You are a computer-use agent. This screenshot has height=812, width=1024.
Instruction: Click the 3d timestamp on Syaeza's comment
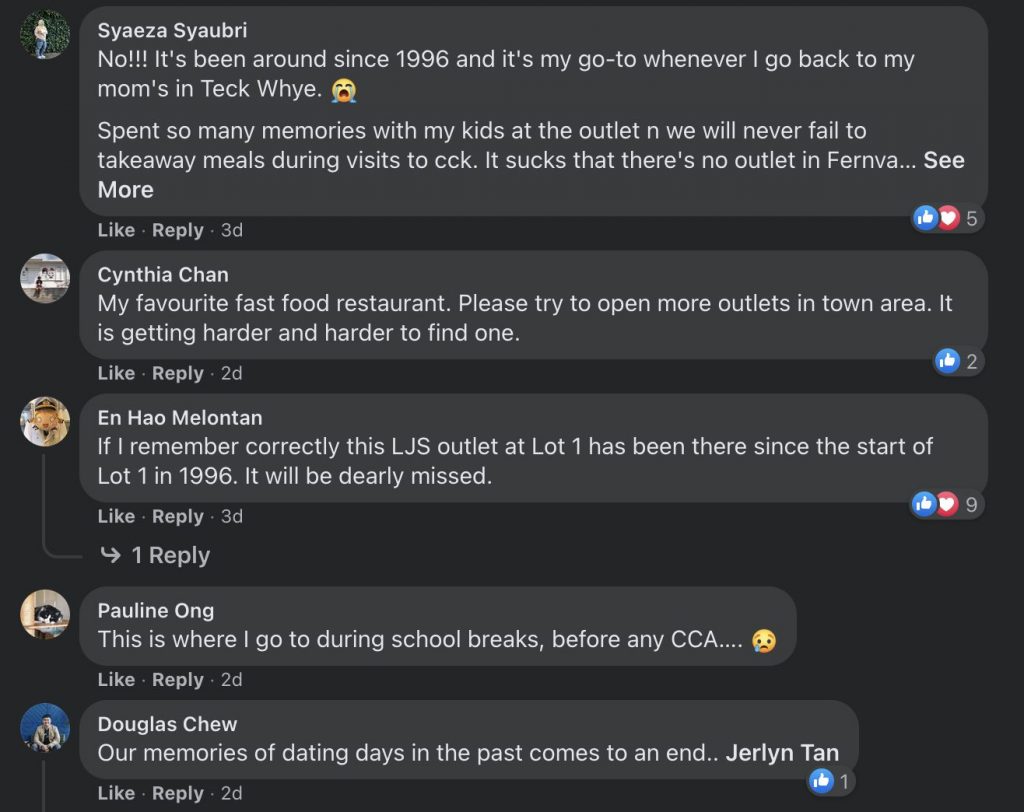click(x=231, y=230)
